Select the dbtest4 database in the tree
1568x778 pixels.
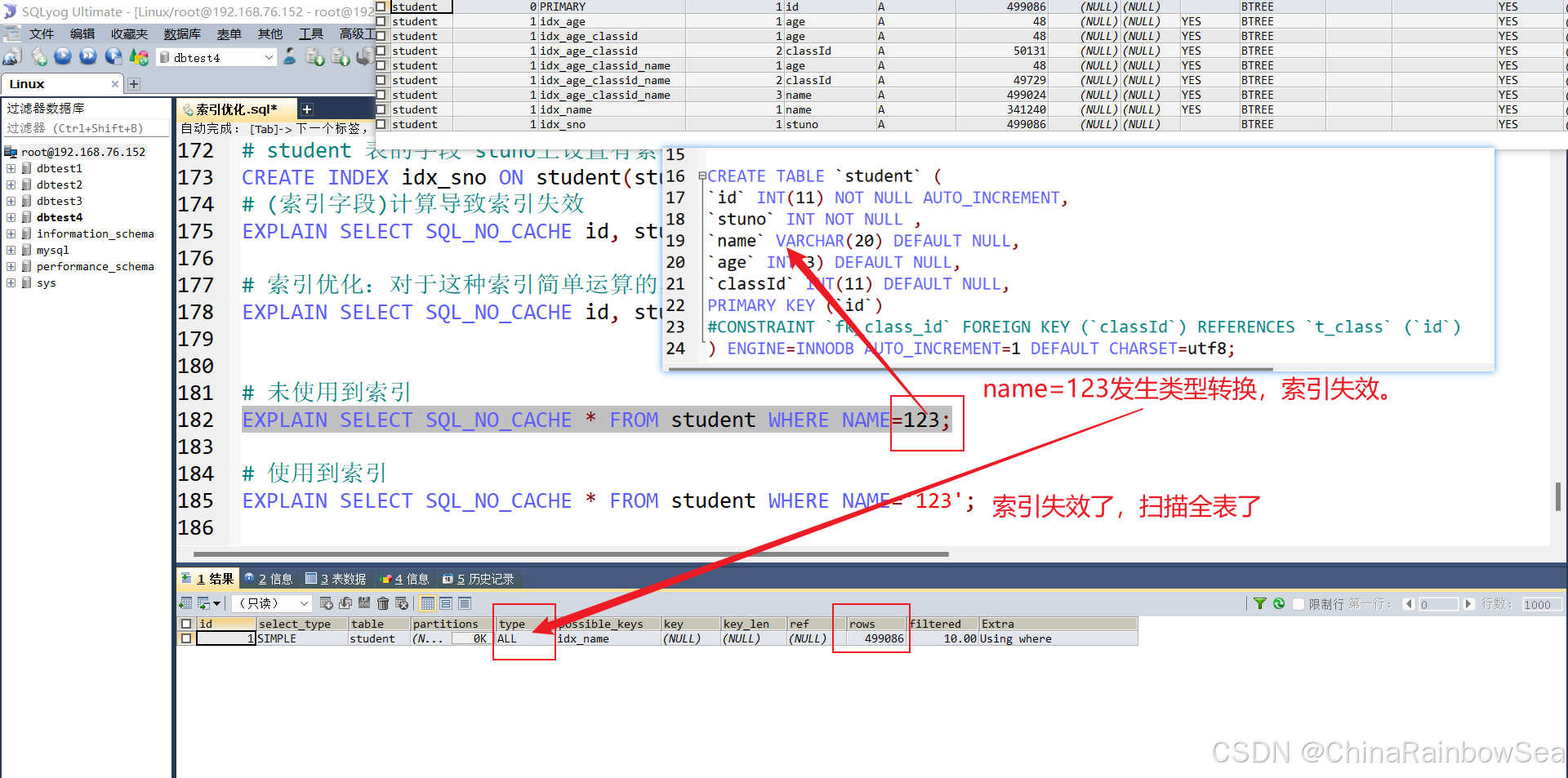pos(60,217)
